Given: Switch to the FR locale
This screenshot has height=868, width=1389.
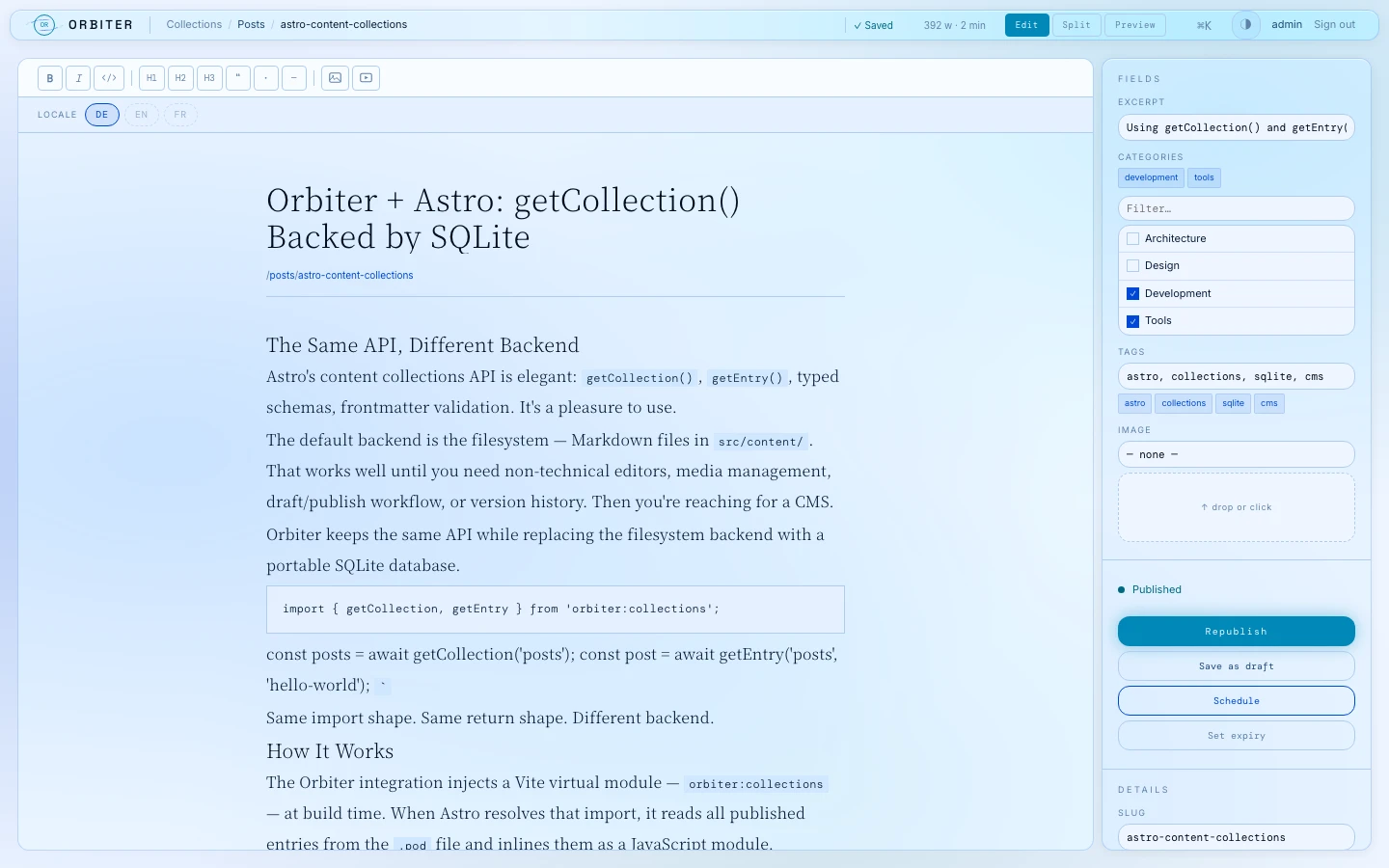Looking at the screenshot, I should tap(180, 115).
